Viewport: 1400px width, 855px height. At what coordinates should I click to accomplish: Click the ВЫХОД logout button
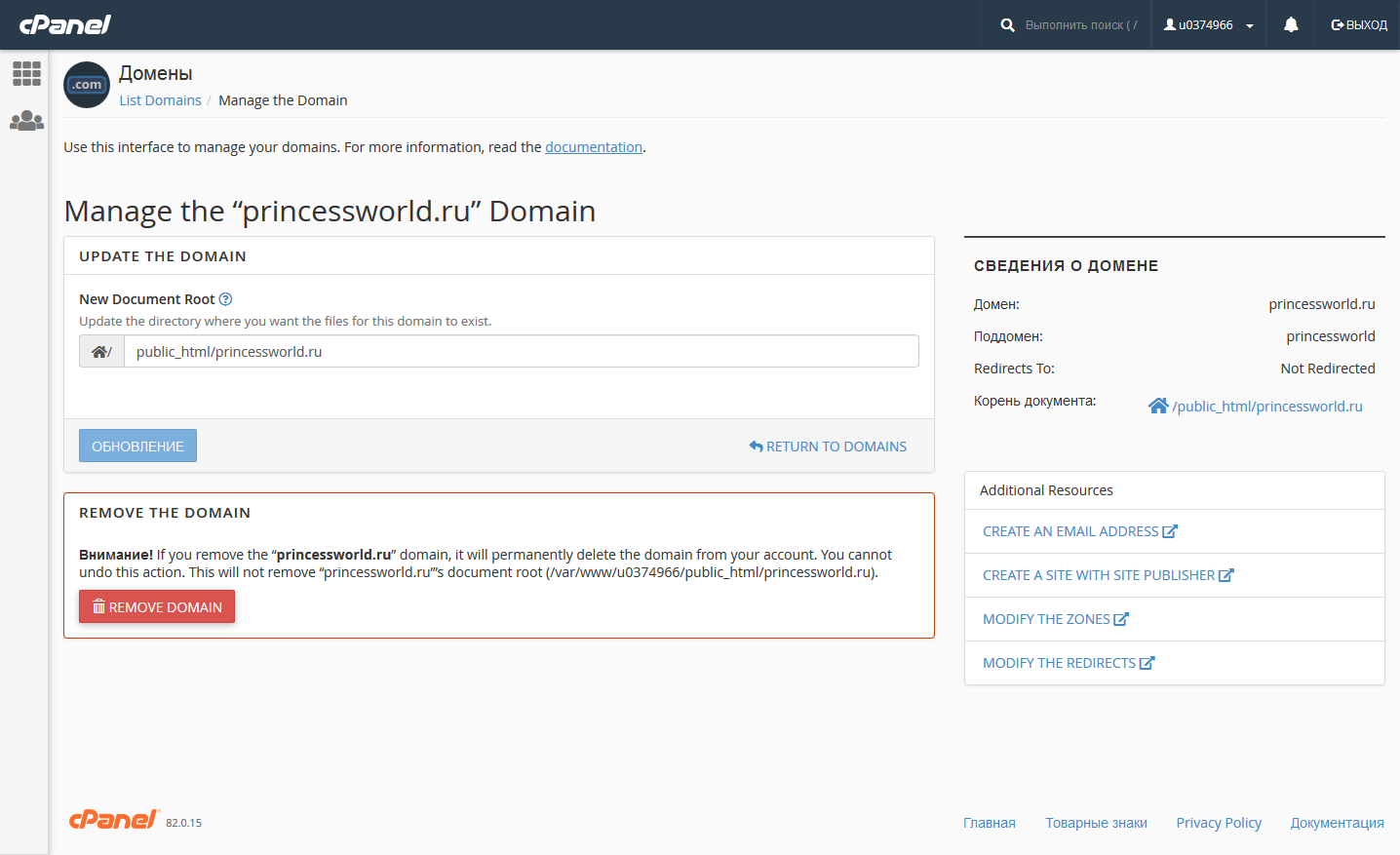1359,25
